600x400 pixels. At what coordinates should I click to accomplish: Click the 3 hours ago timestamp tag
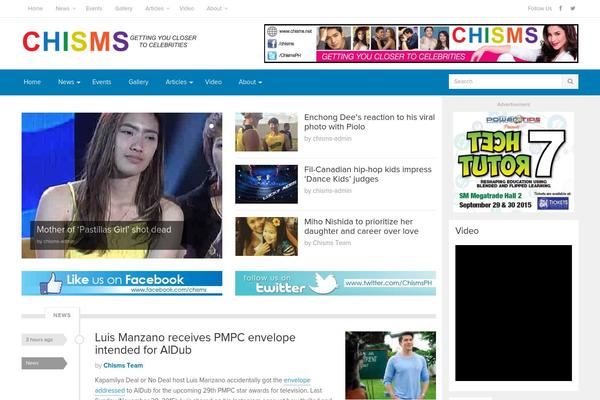coord(44,340)
